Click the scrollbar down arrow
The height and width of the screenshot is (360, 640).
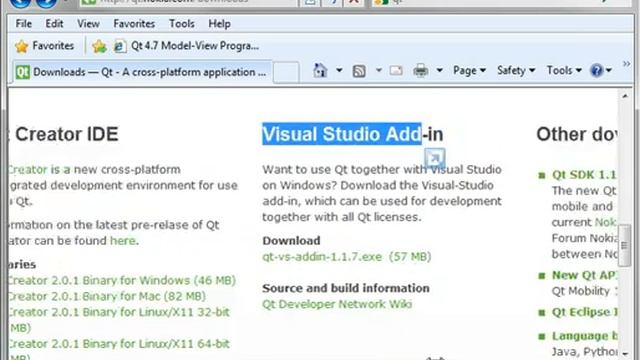pyautogui.click(x=625, y=353)
